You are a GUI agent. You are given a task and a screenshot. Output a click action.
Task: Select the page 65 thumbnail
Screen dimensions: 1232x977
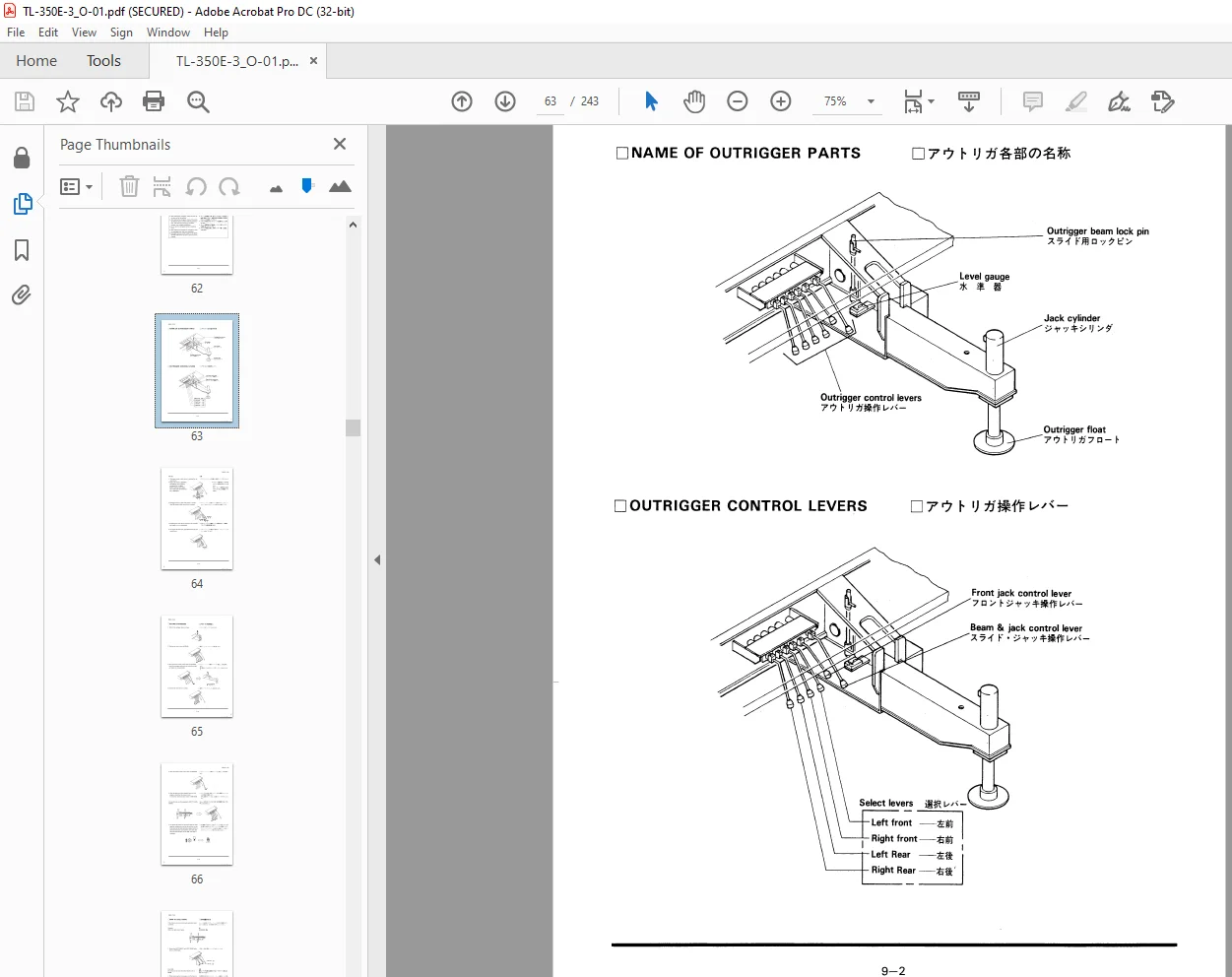click(197, 666)
